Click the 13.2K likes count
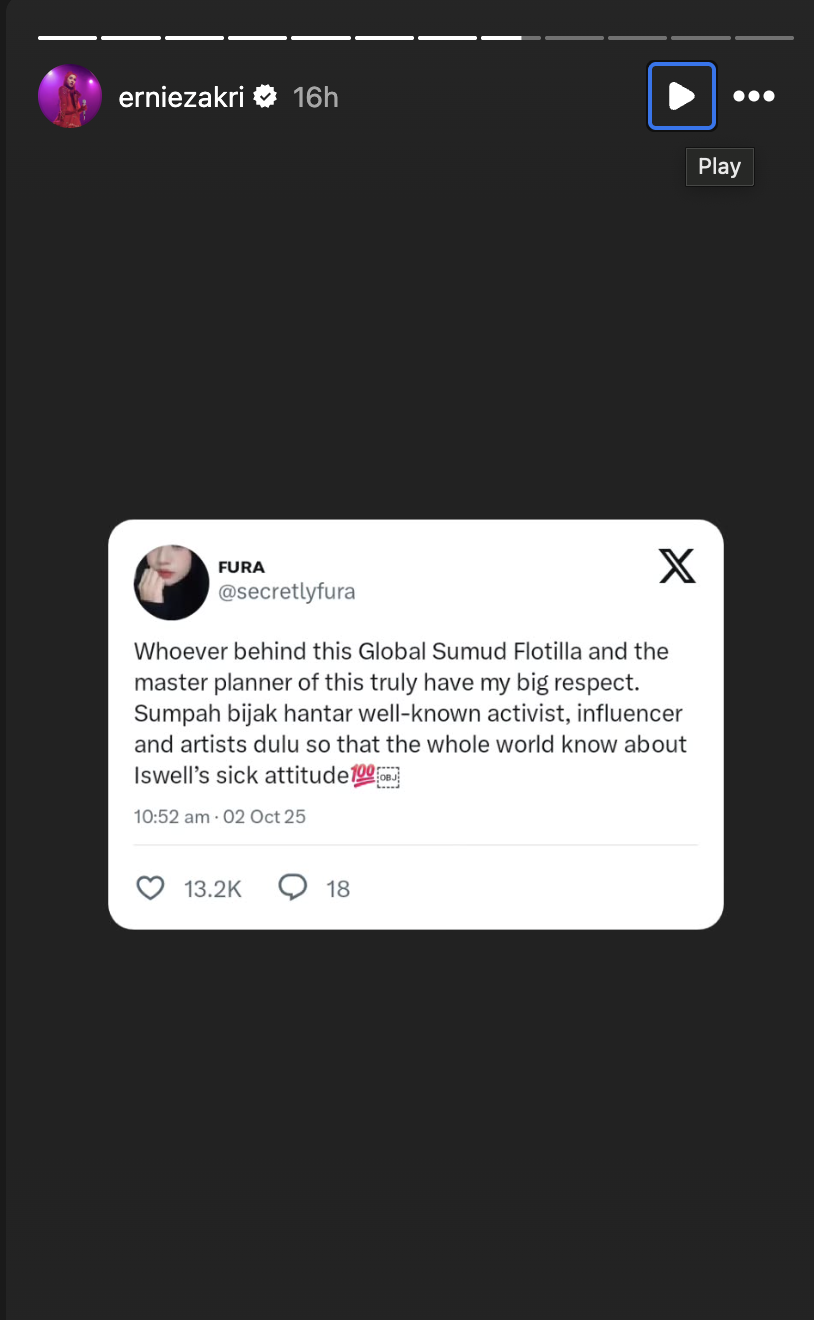 (x=213, y=889)
